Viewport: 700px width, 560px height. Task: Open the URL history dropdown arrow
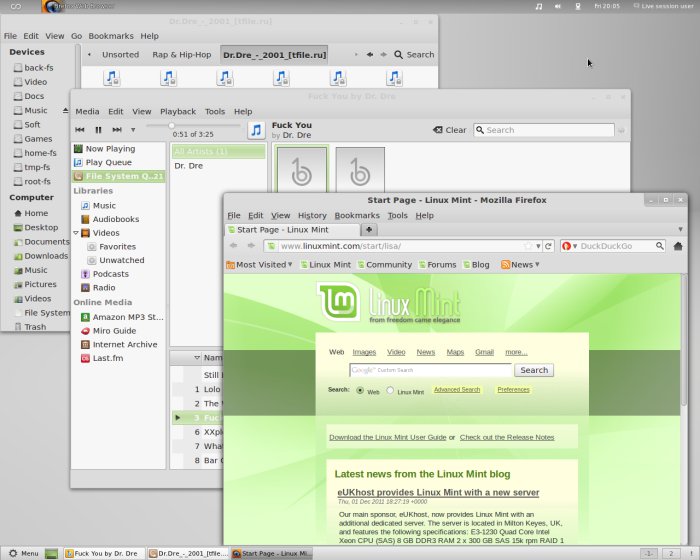(538, 246)
